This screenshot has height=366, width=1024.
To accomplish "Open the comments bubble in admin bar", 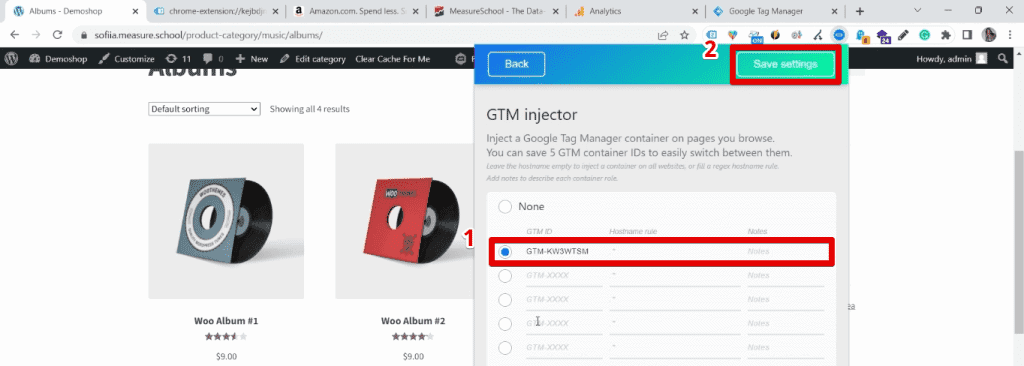I will 213,59.
